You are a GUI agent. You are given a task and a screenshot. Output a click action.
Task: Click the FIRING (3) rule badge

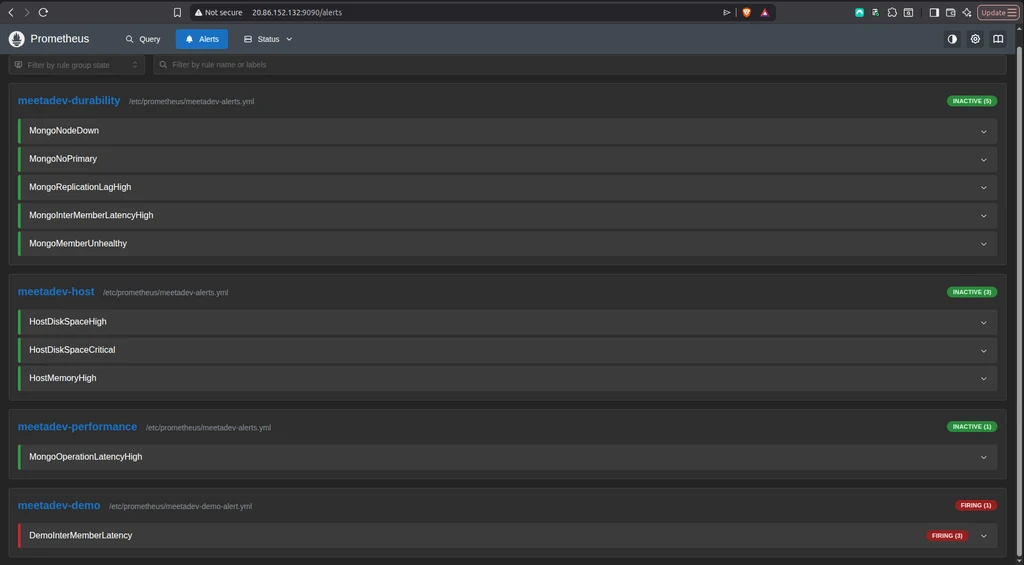click(x=947, y=536)
